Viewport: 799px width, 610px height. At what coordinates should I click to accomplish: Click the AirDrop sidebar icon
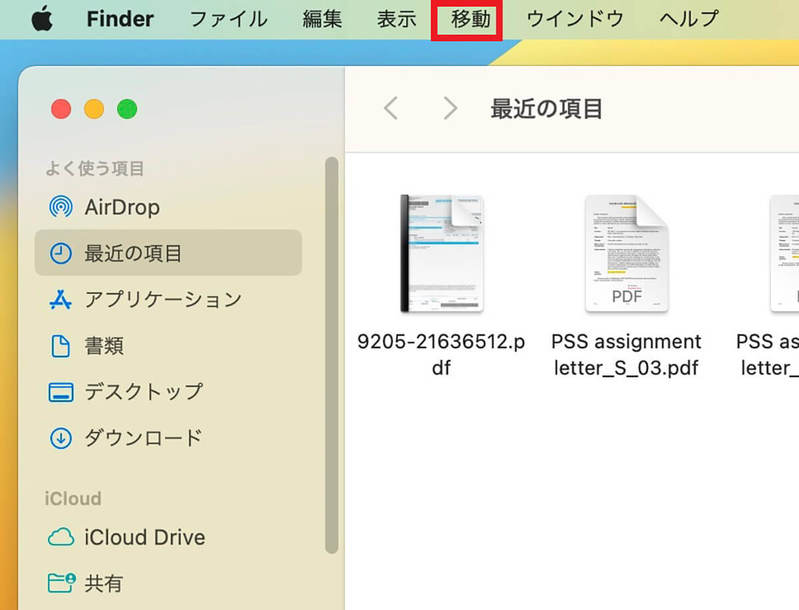(x=61, y=207)
